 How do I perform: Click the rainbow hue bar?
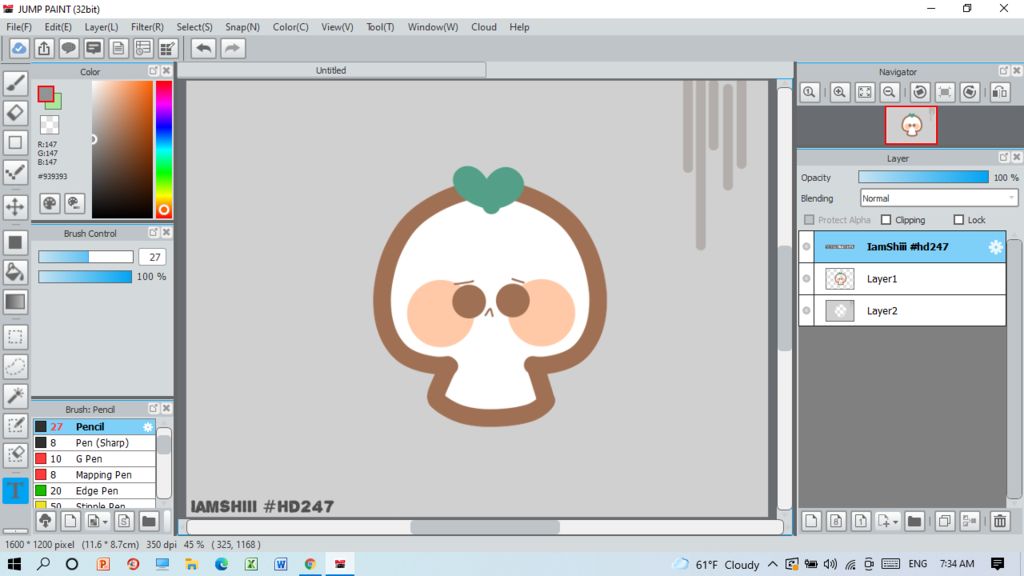coord(163,149)
